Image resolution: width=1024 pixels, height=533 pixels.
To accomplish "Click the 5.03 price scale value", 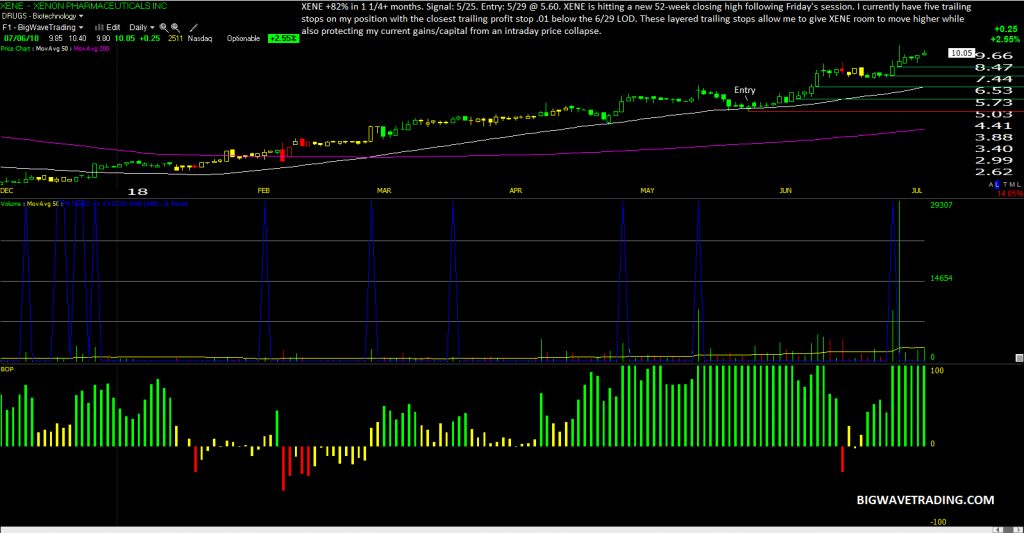I will pyautogui.click(x=993, y=114).
